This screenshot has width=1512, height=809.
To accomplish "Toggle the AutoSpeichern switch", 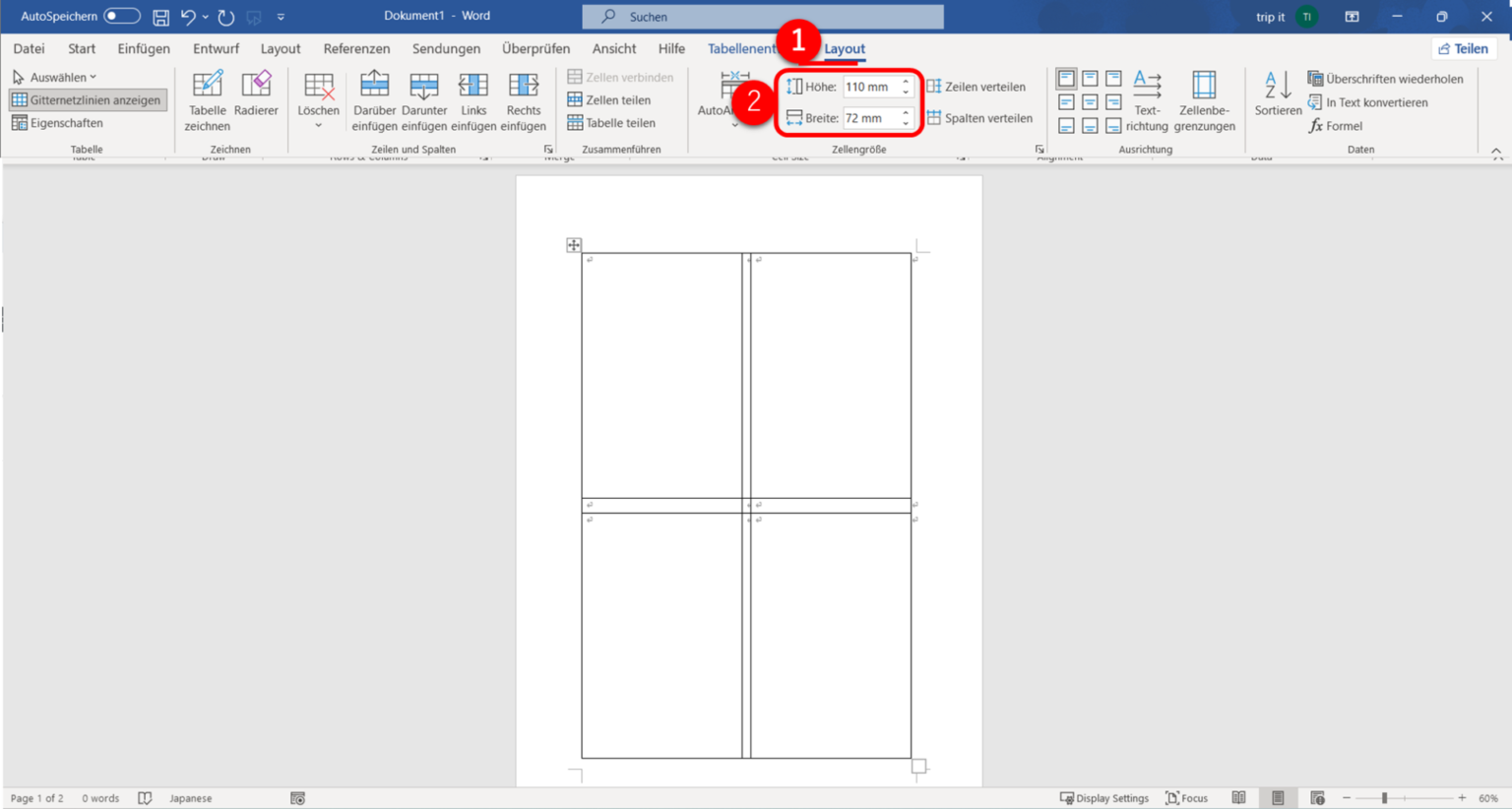I will point(121,17).
